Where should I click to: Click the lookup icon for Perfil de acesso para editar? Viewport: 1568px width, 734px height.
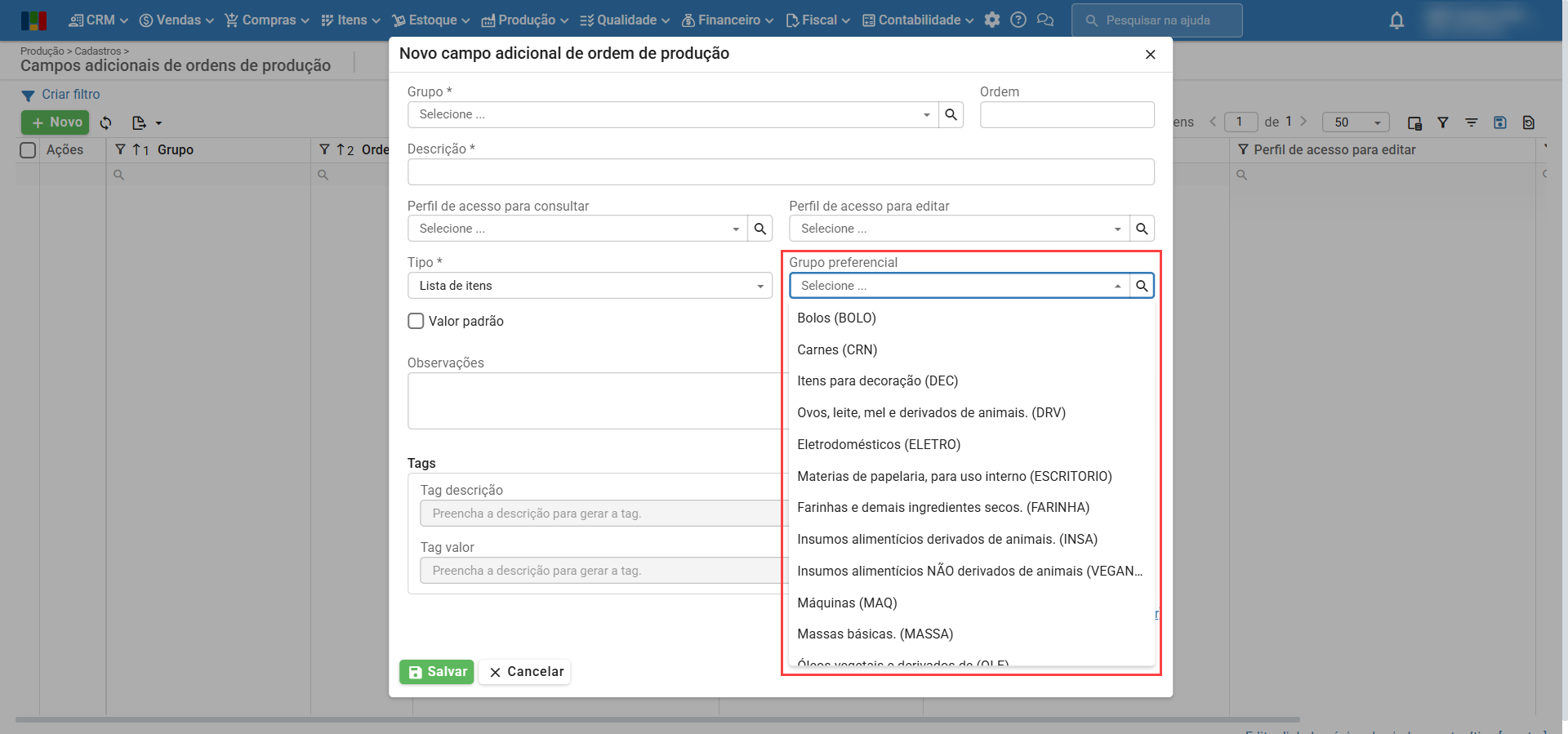[1142, 229]
